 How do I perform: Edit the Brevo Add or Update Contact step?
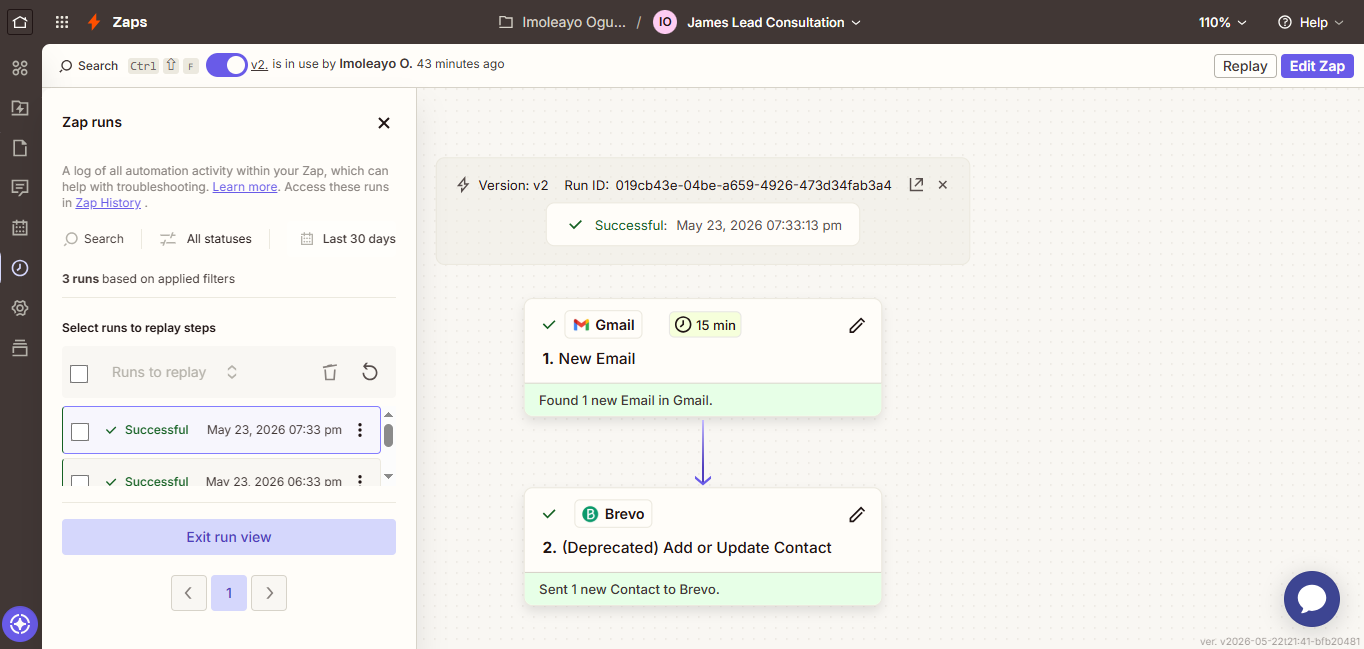click(x=856, y=514)
